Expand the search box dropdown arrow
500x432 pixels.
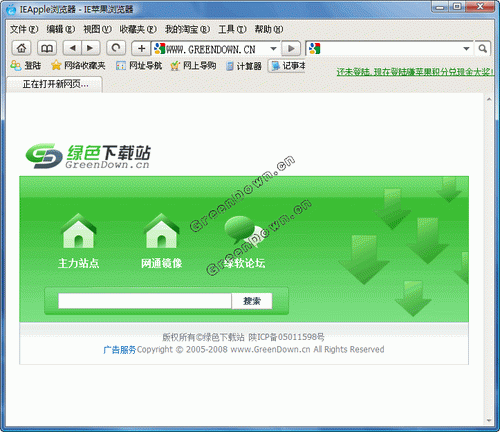tap(466, 49)
